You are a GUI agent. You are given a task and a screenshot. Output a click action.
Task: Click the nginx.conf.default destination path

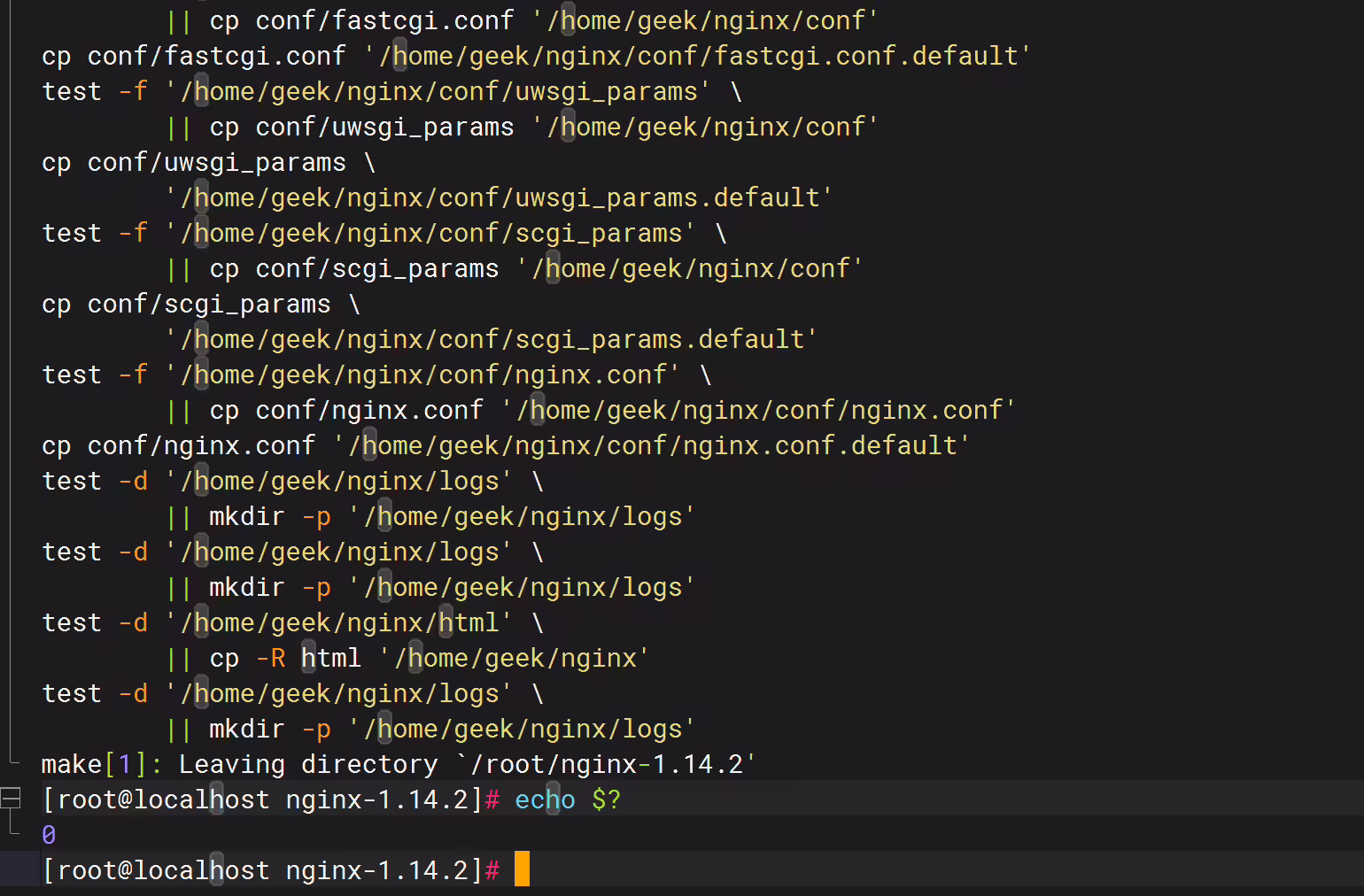click(652, 445)
